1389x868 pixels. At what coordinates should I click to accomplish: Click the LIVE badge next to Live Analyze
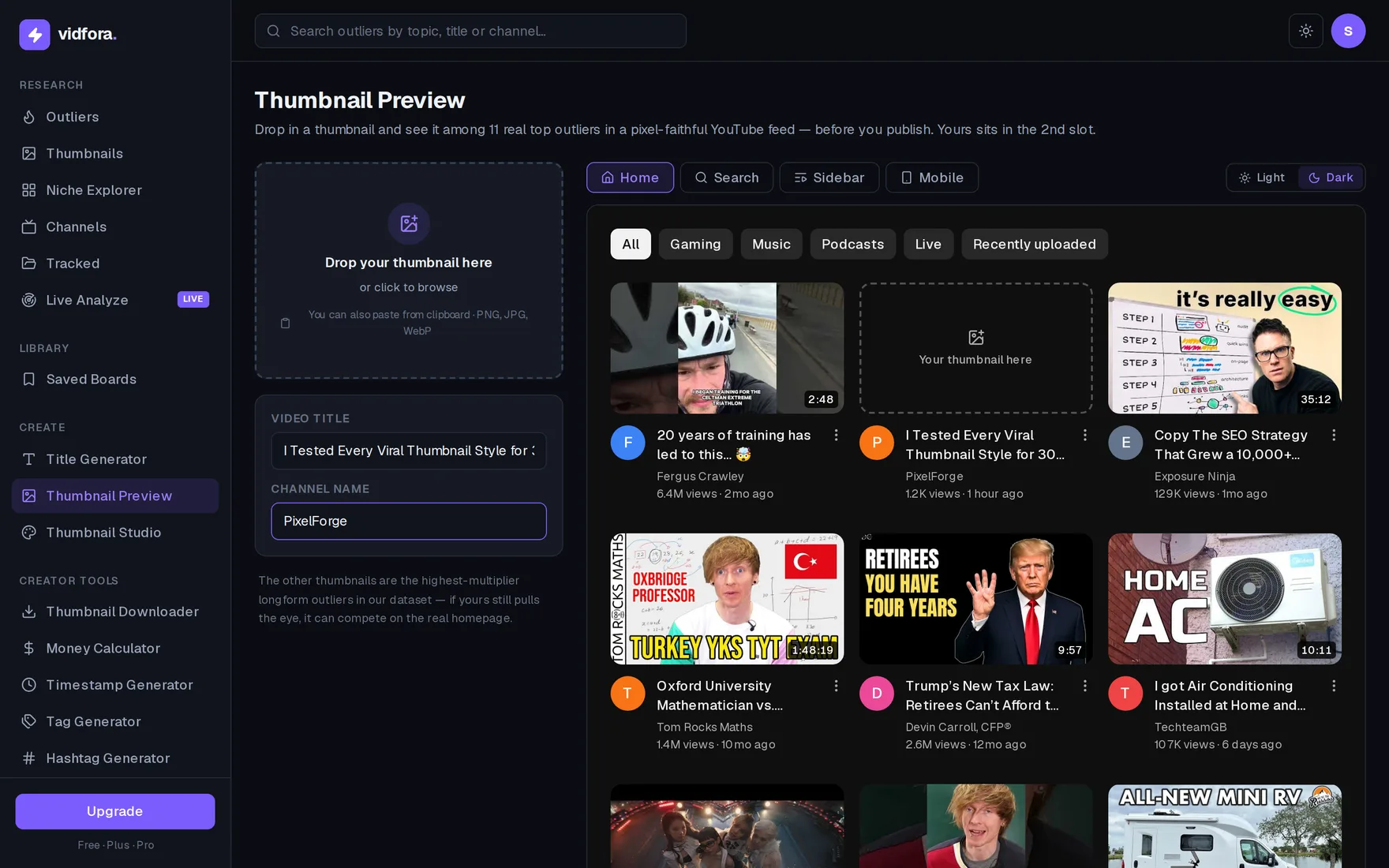[x=193, y=299]
